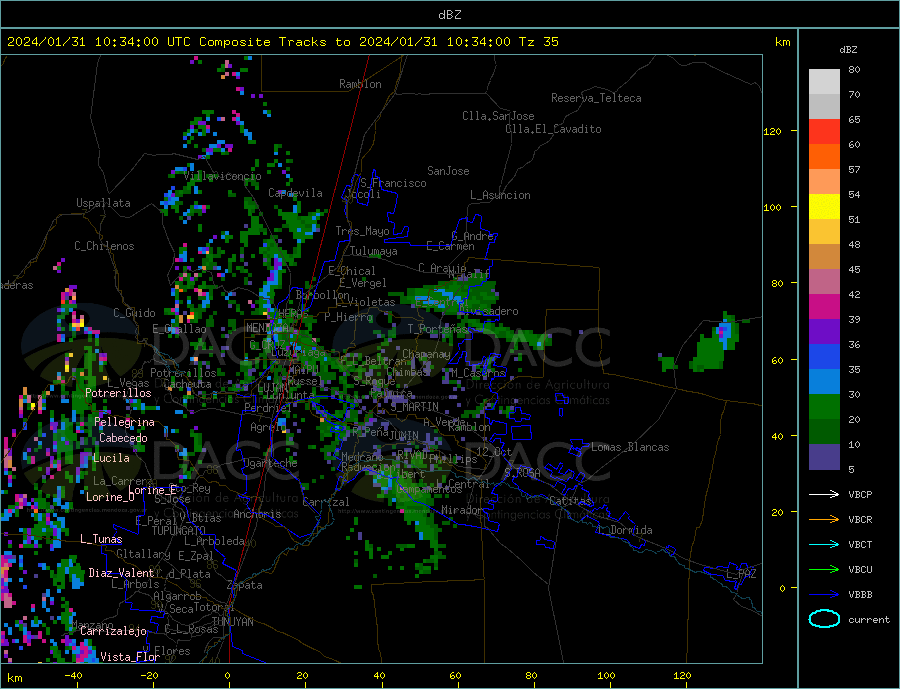Viewport: 900px width, 689px height.
Task: Click the Lucila station label
Action: tap(111, 458)
